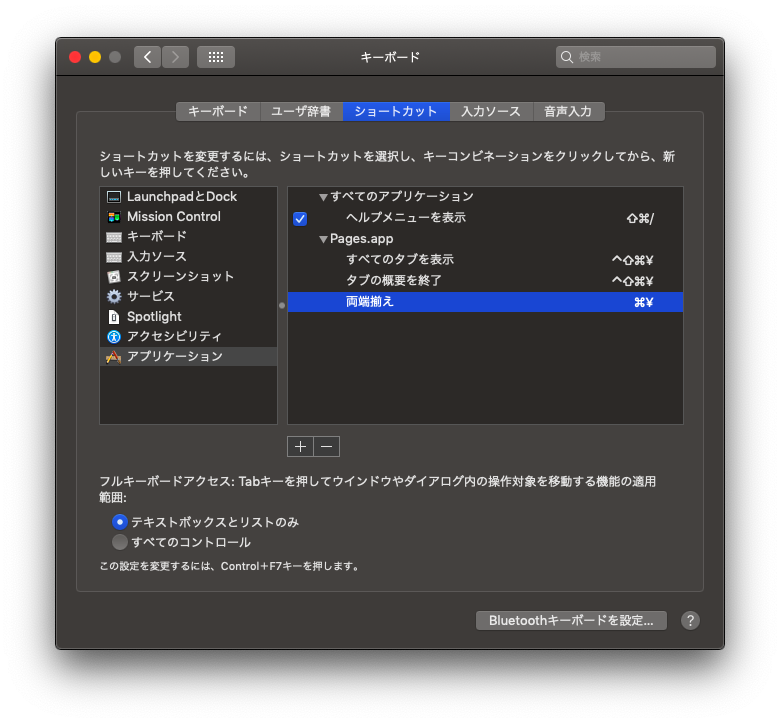The height and width of the screenshot is (723, 780).
Task: Select the Mission Control label in category list
Action: (174, 217)
